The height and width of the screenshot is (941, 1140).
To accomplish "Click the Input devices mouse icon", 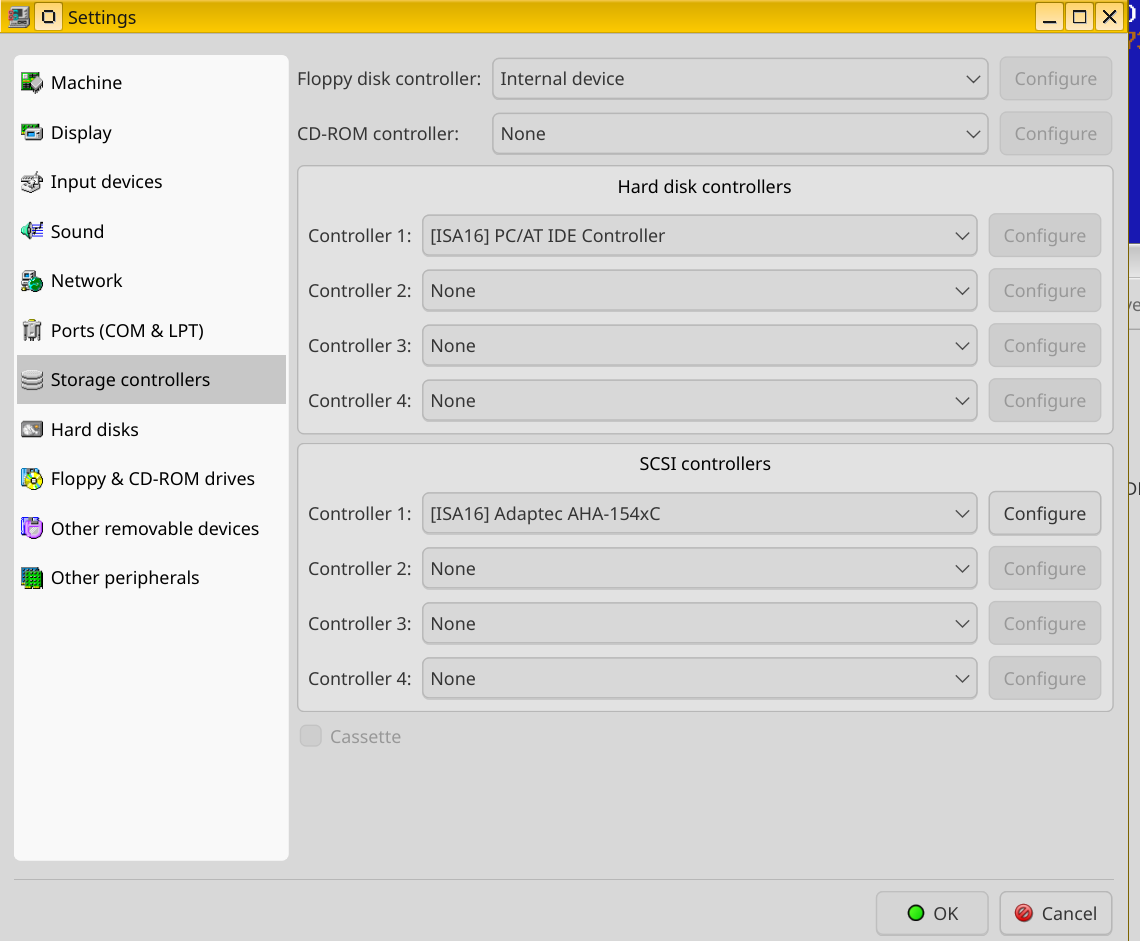I will tap(32, 182).
